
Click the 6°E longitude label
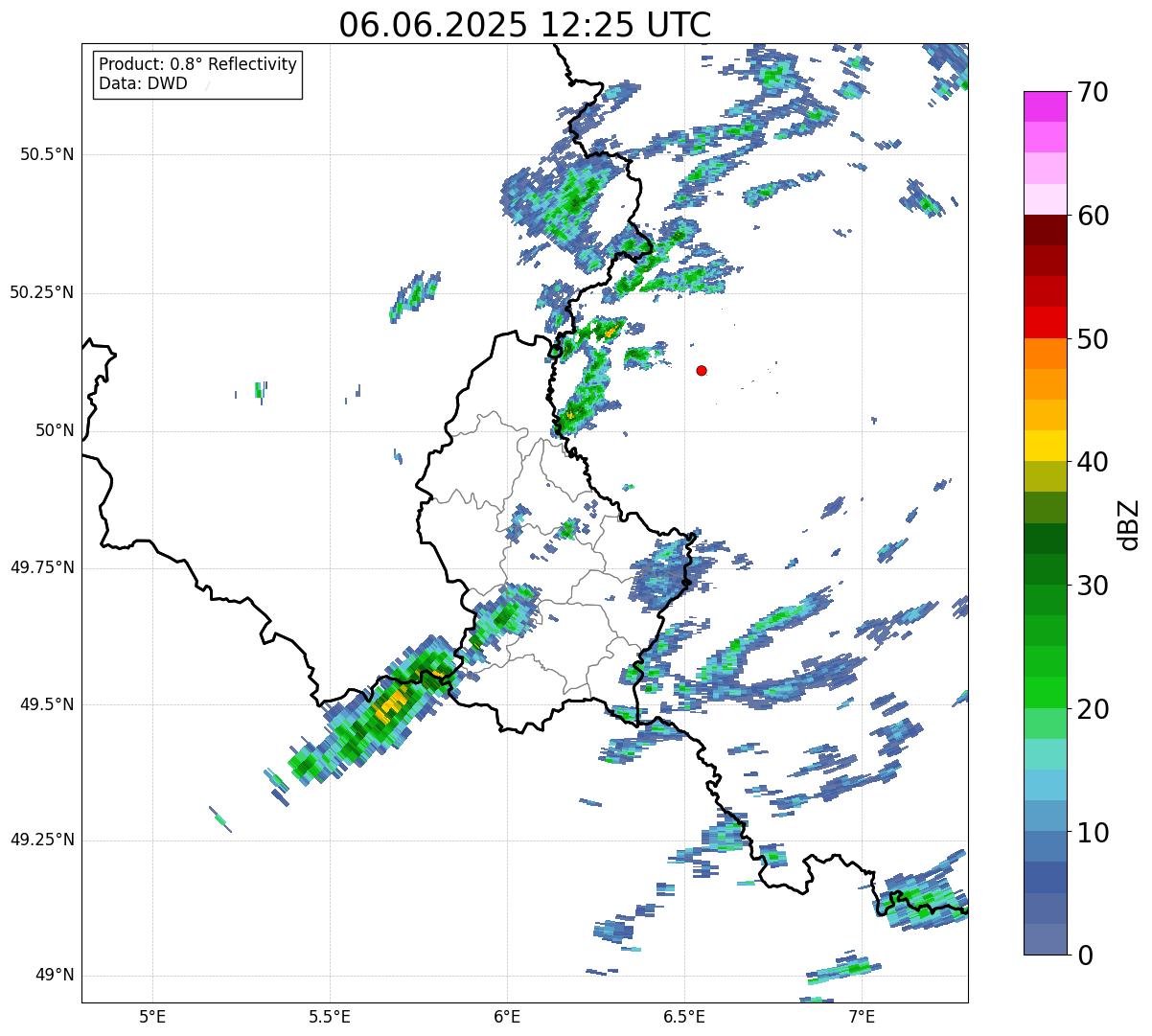507,1016
